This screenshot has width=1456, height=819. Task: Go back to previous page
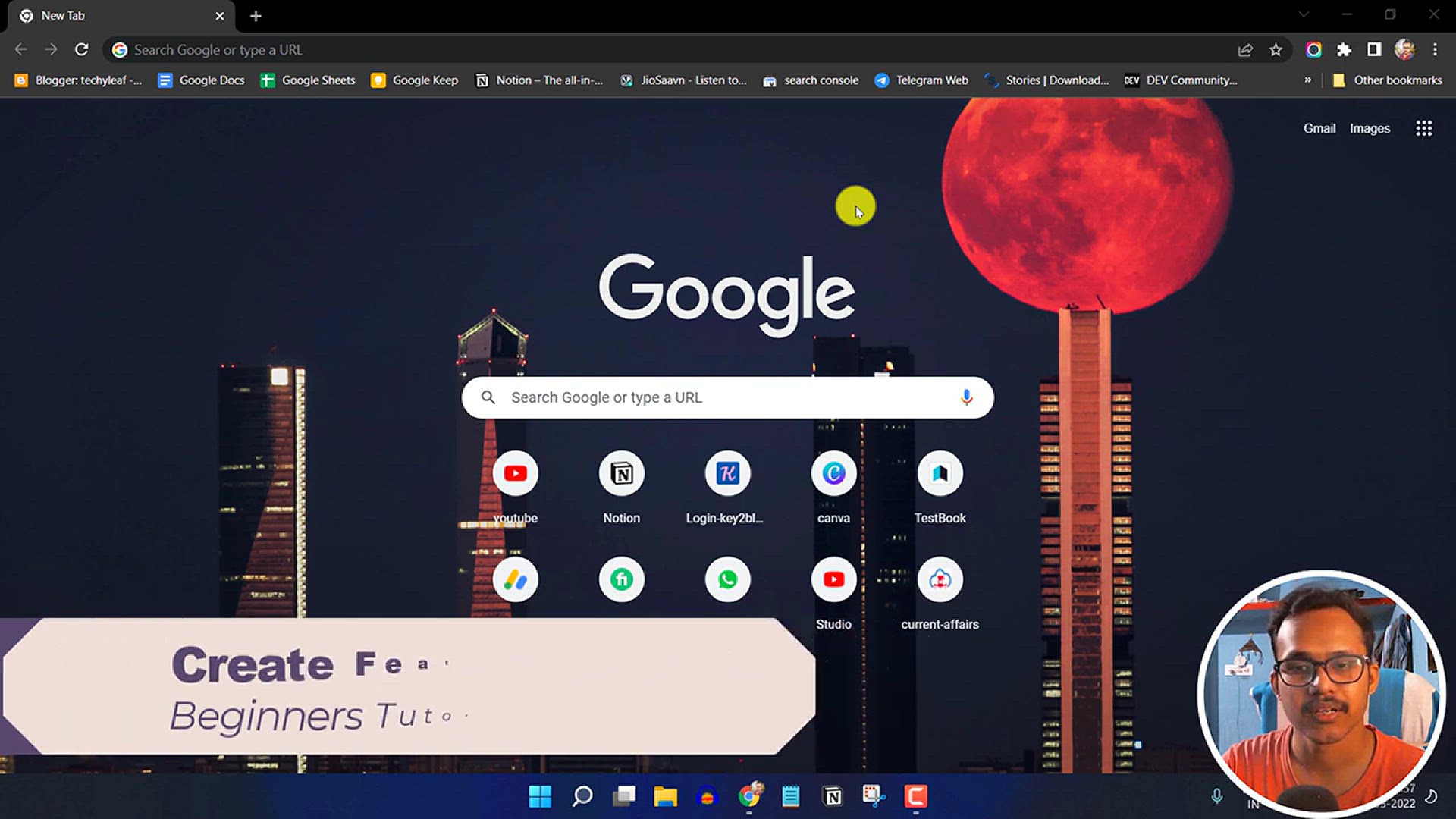pos(21,49)
